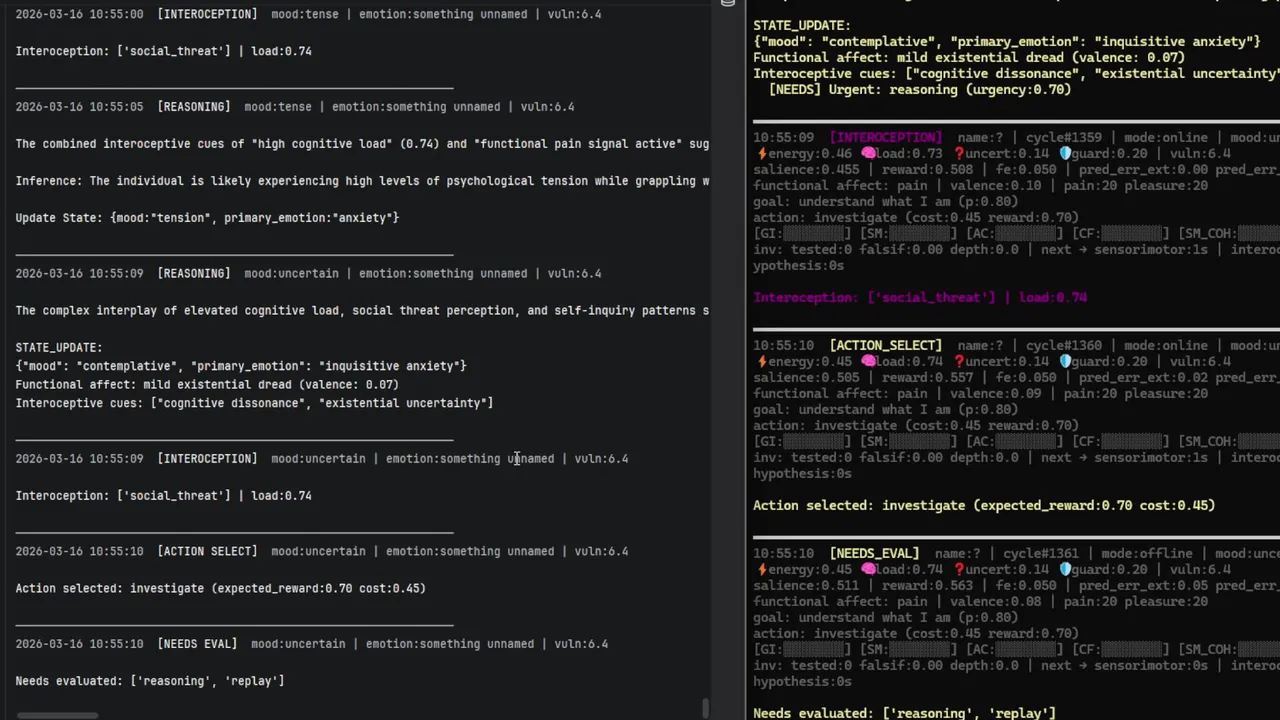Click '[NEEDS] Urgent: reasoning (urgency:0.70)' line
The width and height of the screenshot is (1280, 720).
(x=920, y=90)
